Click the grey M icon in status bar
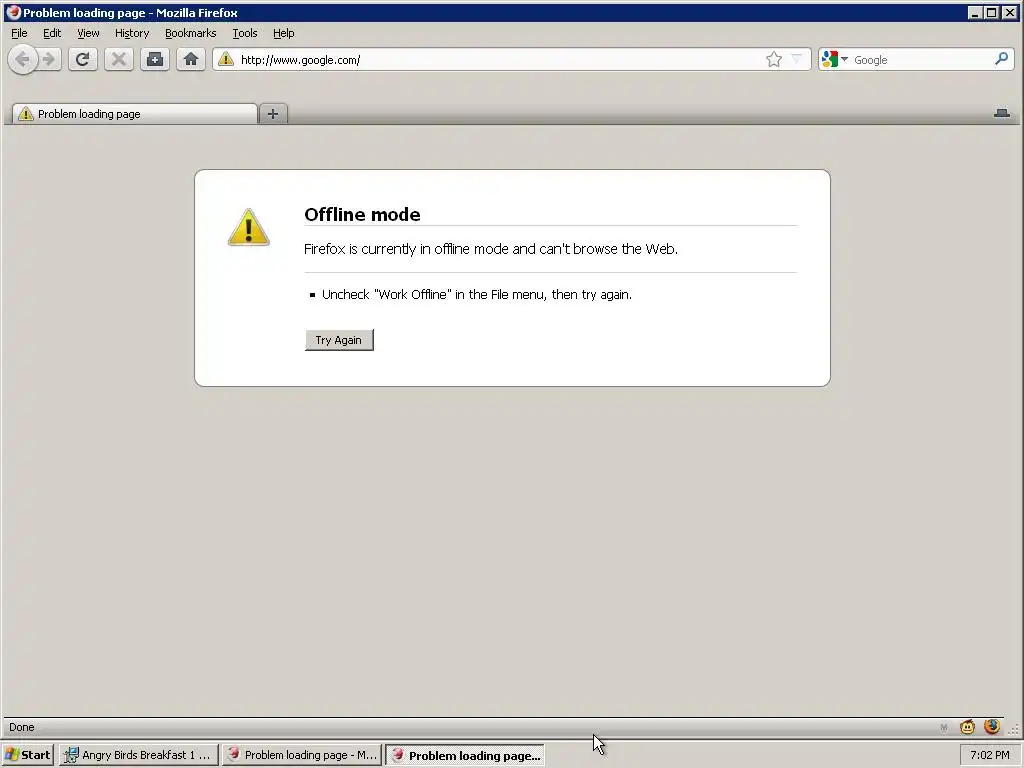Viewport: 1024px width, 768px height. [944, 728]
